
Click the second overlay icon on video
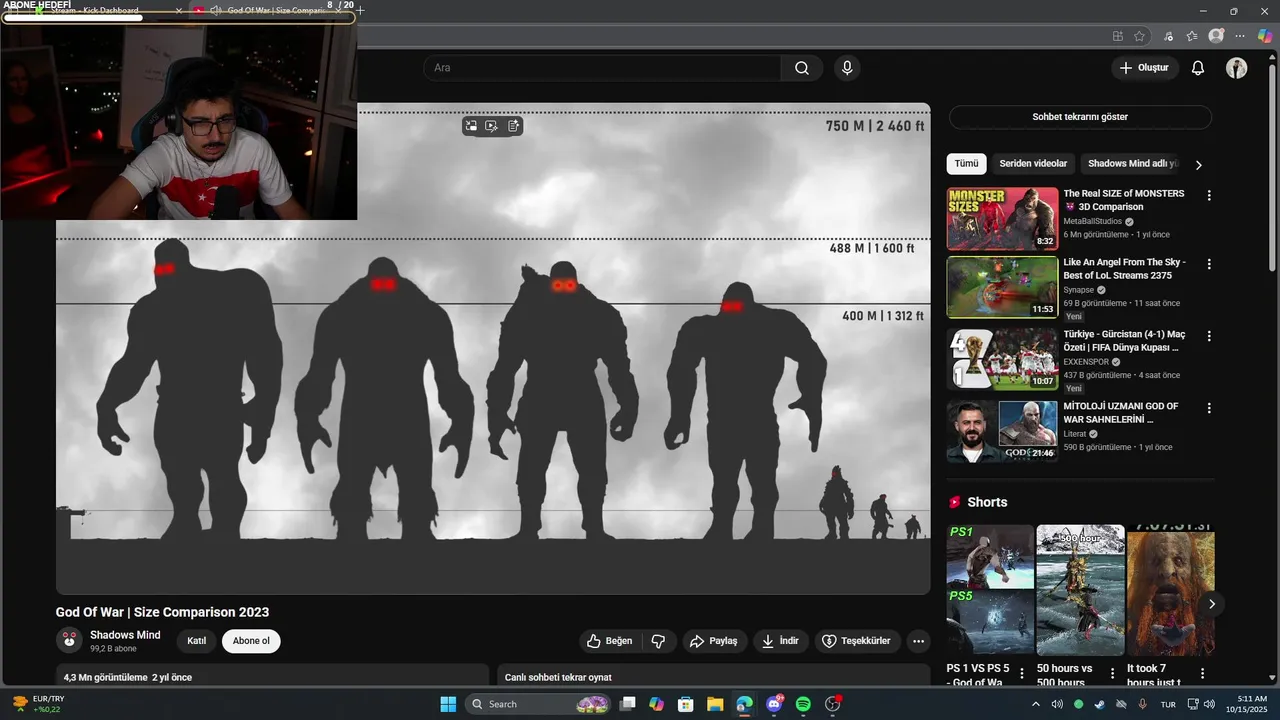492,126
